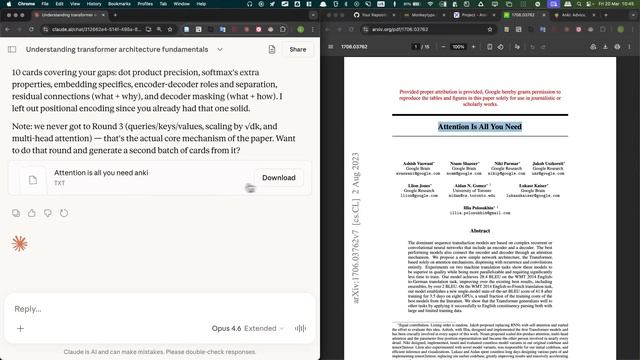This screenshot has width=640, height=360.
Task: Open the History menu
Action: pyautogui.click(x=94, y=4)
